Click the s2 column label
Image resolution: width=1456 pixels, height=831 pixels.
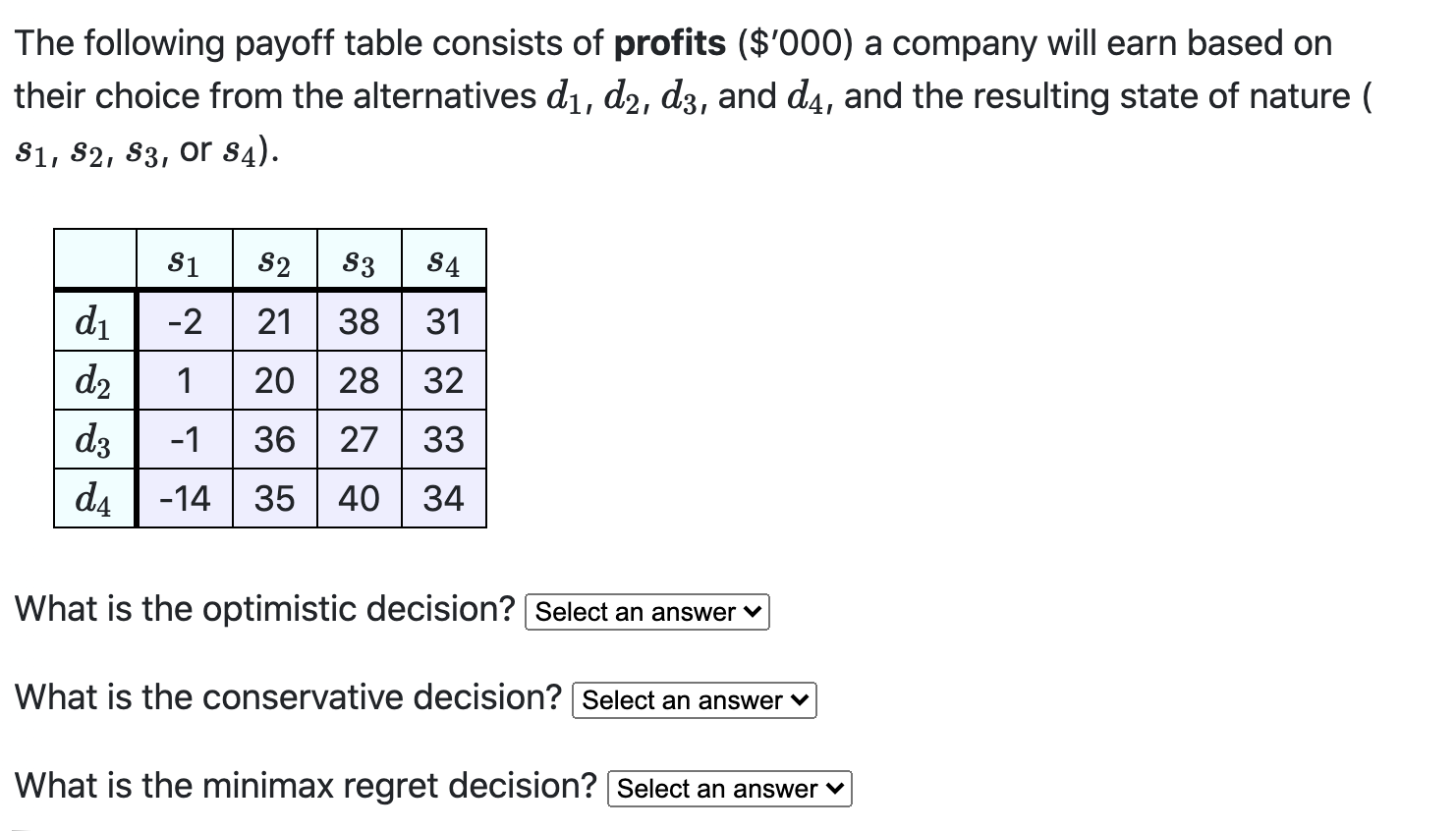274,260
